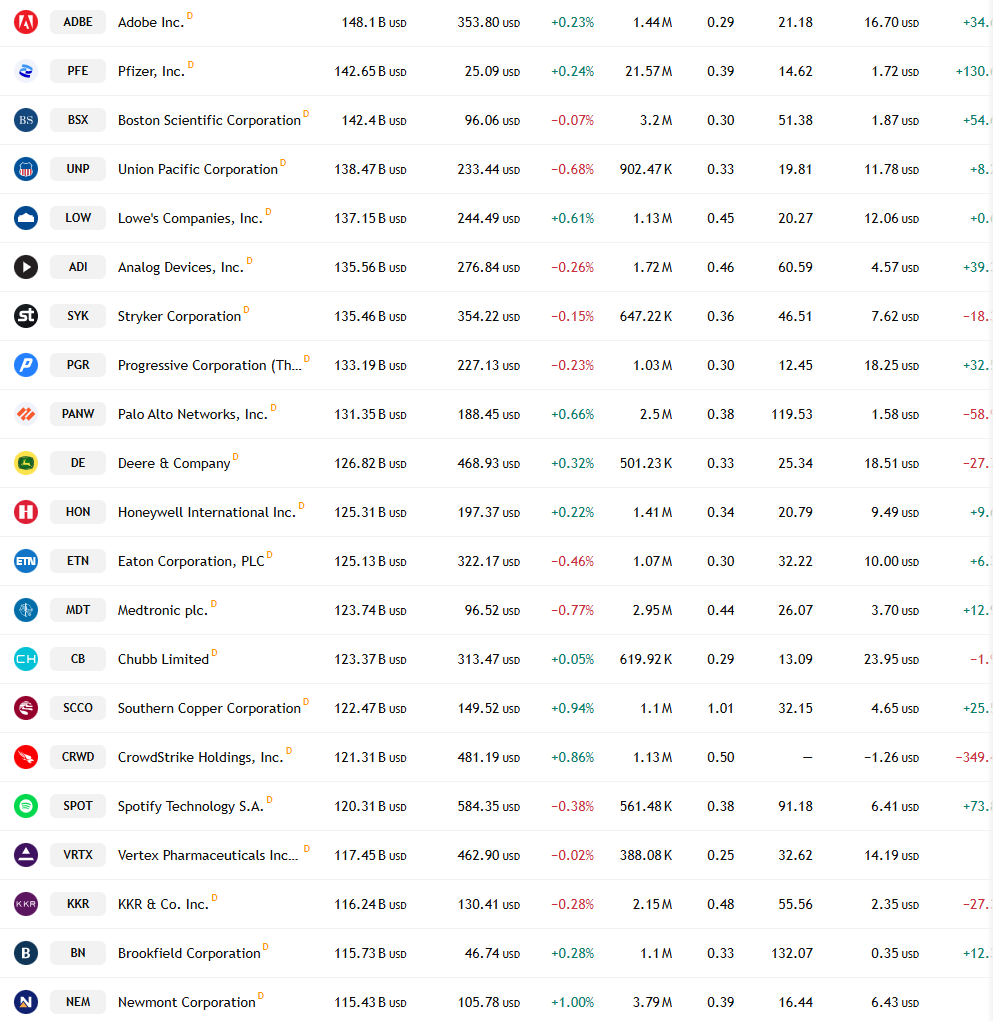The image size is (993, 1021).
Task: Open Palo Alto Networks, Inc. link
Action: 193,415
